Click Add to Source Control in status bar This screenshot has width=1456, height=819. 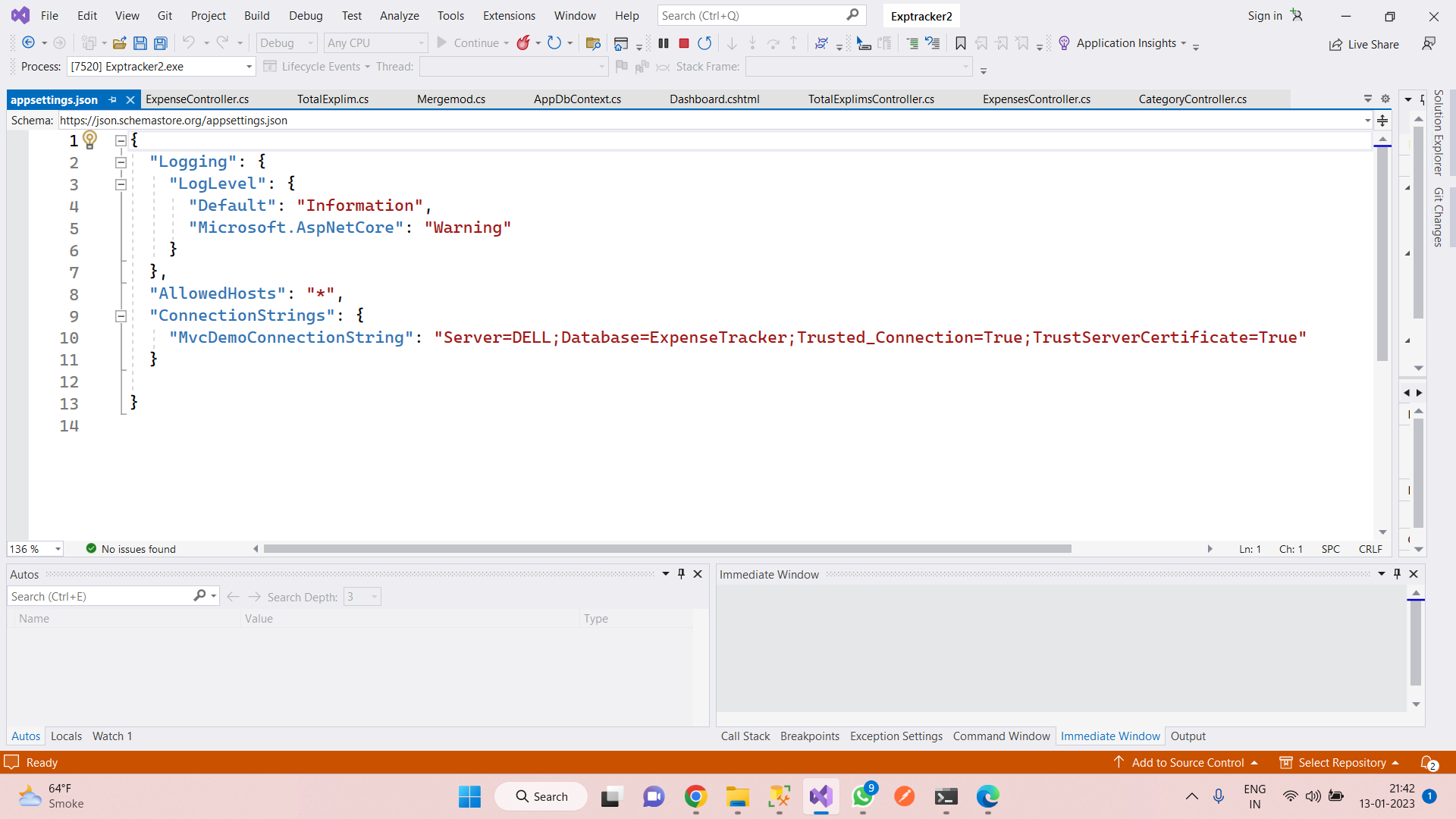pyautogui.click(x=1187, y=762)
